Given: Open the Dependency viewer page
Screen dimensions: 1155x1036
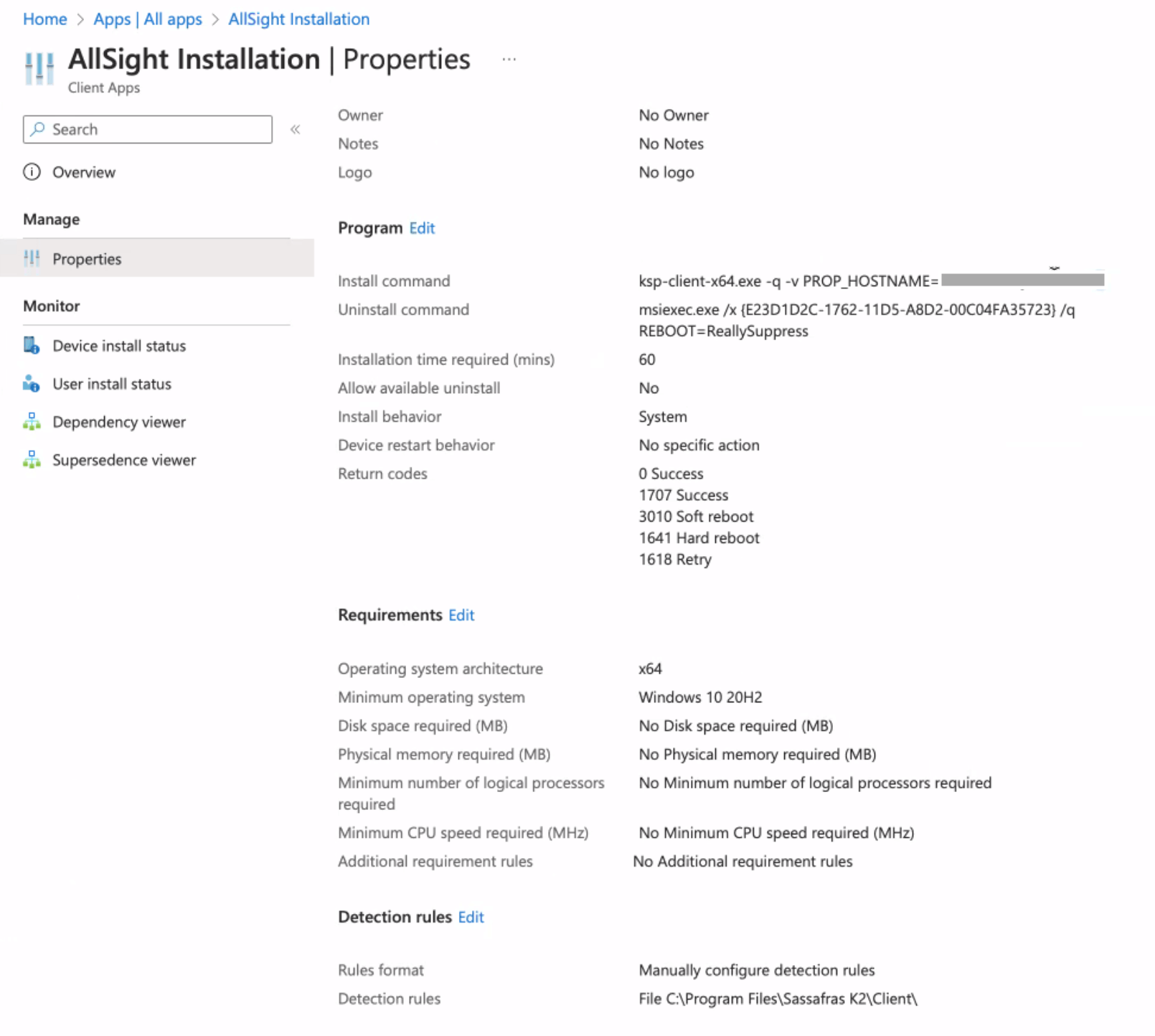Looking at the screenshot, I should point(119,422).
